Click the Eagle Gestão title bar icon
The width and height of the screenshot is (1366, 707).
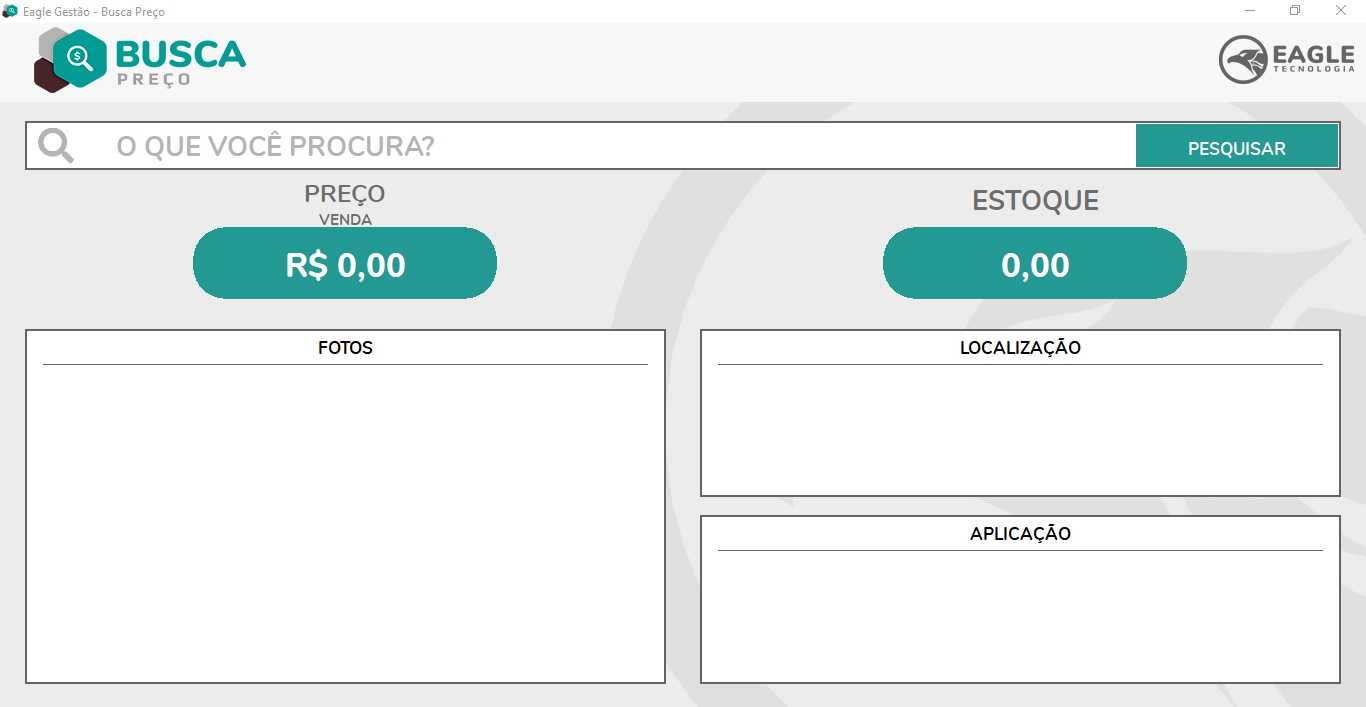click(10, 11)
